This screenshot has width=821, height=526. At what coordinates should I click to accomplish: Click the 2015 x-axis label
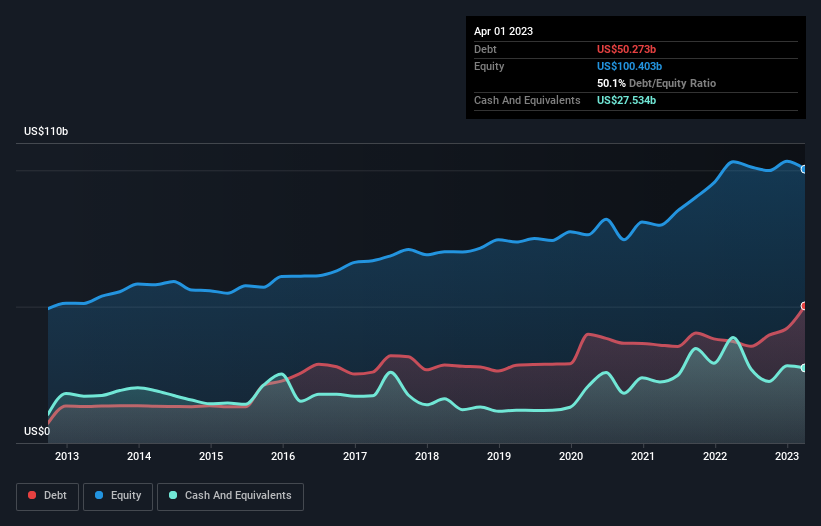[x=211, y=456]
